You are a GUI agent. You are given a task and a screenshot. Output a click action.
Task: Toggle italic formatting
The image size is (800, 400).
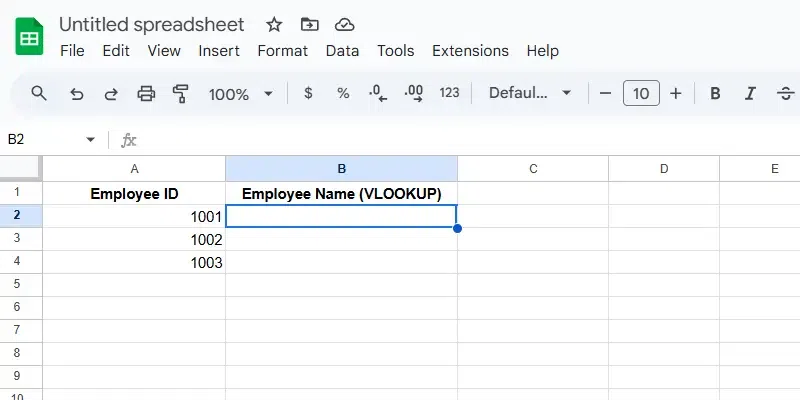pyautogui.click(x=750, y=93)
